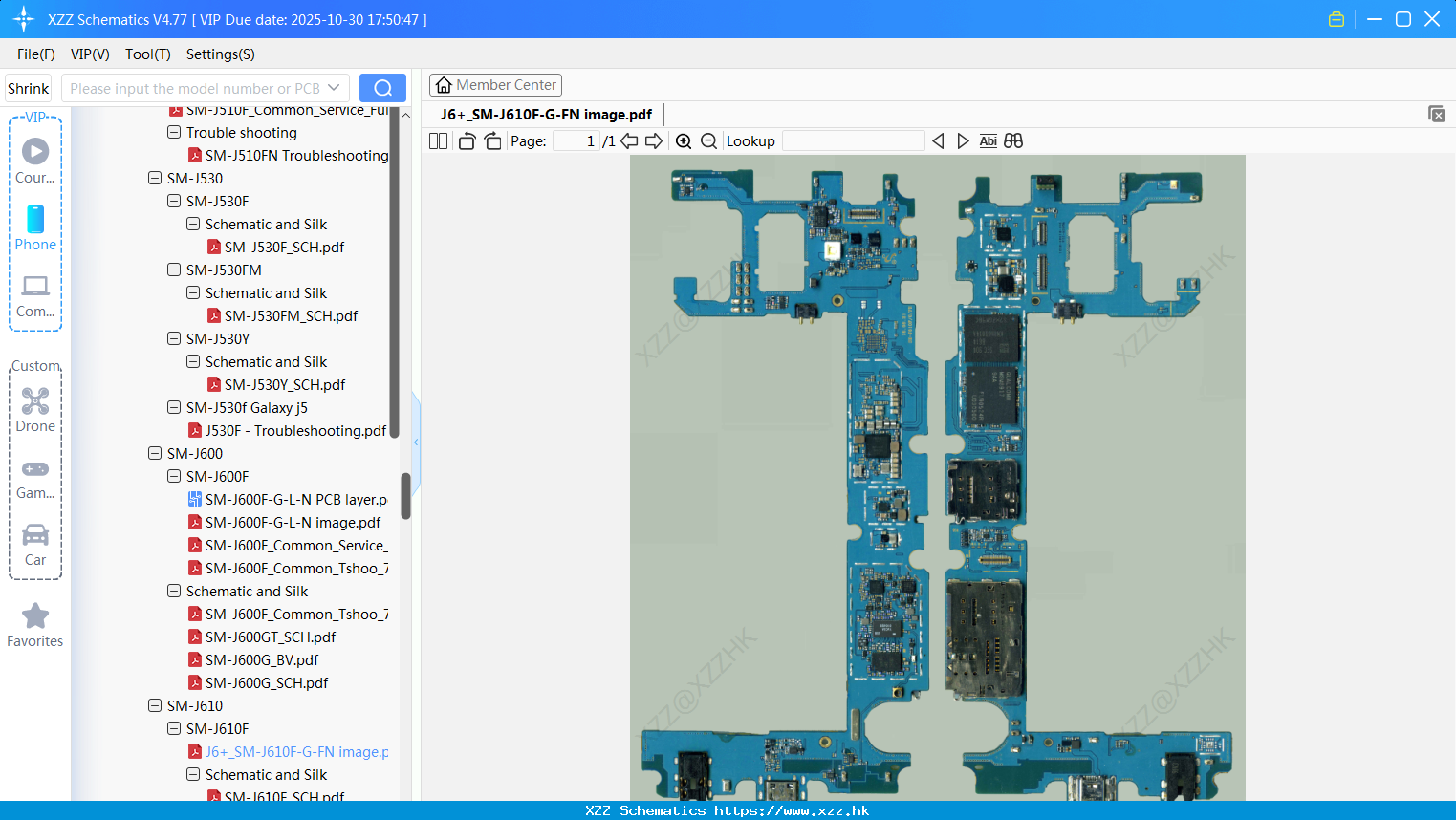Click the model number search field
Image resolution: width=1456 pixels, height=820 pixels.
pos(195,88)
